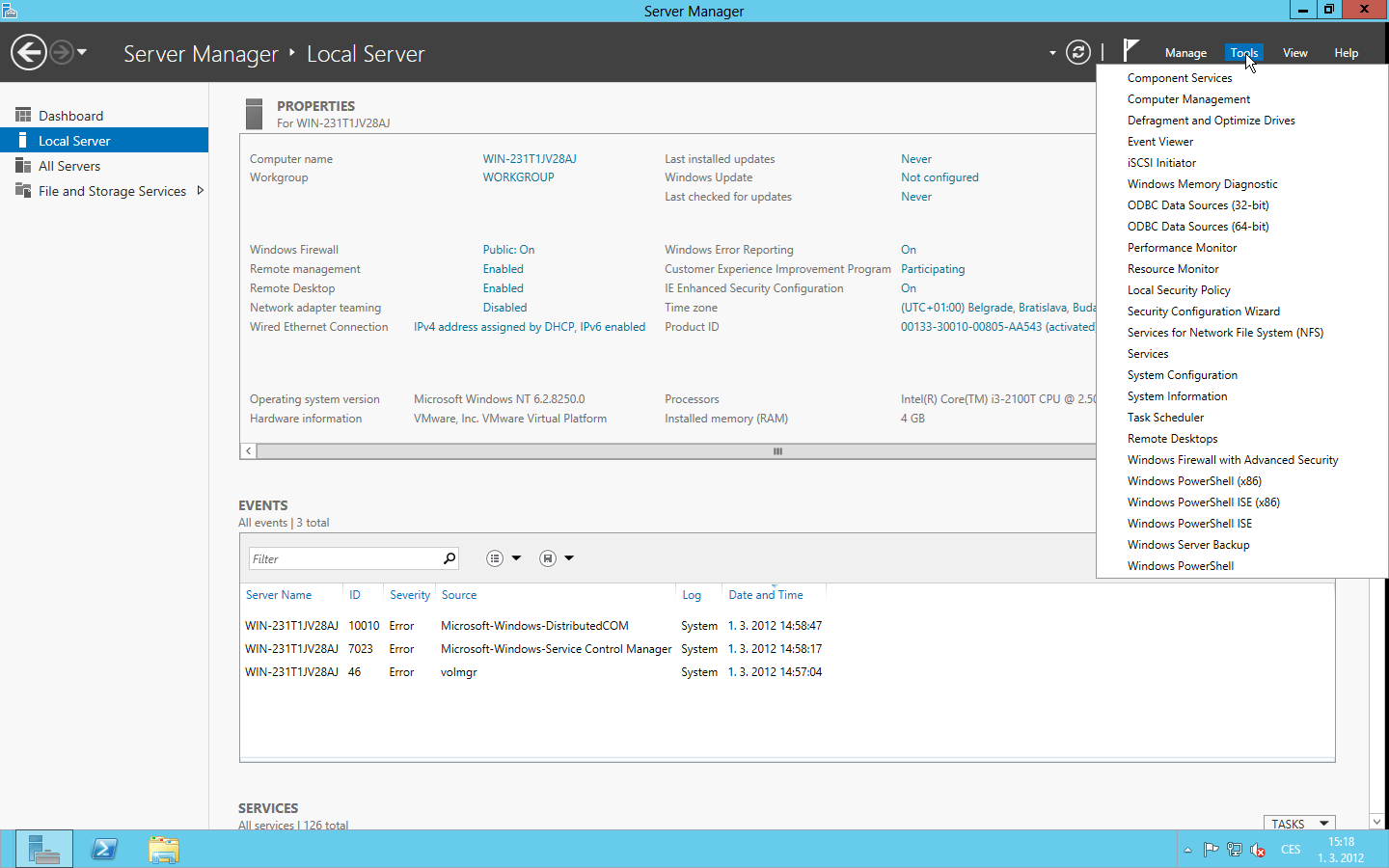Open Services entry in Tools menu
Viewport: 1389px width, 868px height.
tap(1148, 354)
